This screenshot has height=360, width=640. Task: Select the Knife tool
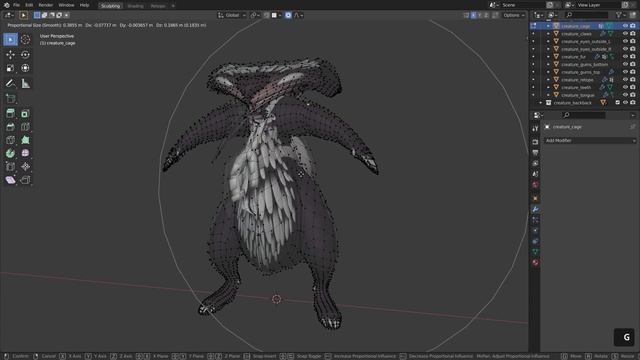click(x=10, y=140)
